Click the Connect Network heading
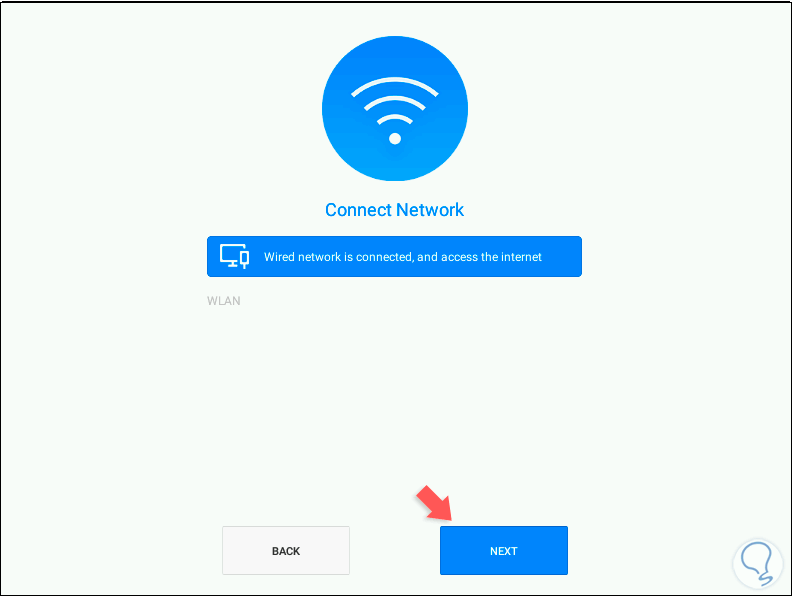Viewport: 792px width, 597px height. click(x=394, y=210)
